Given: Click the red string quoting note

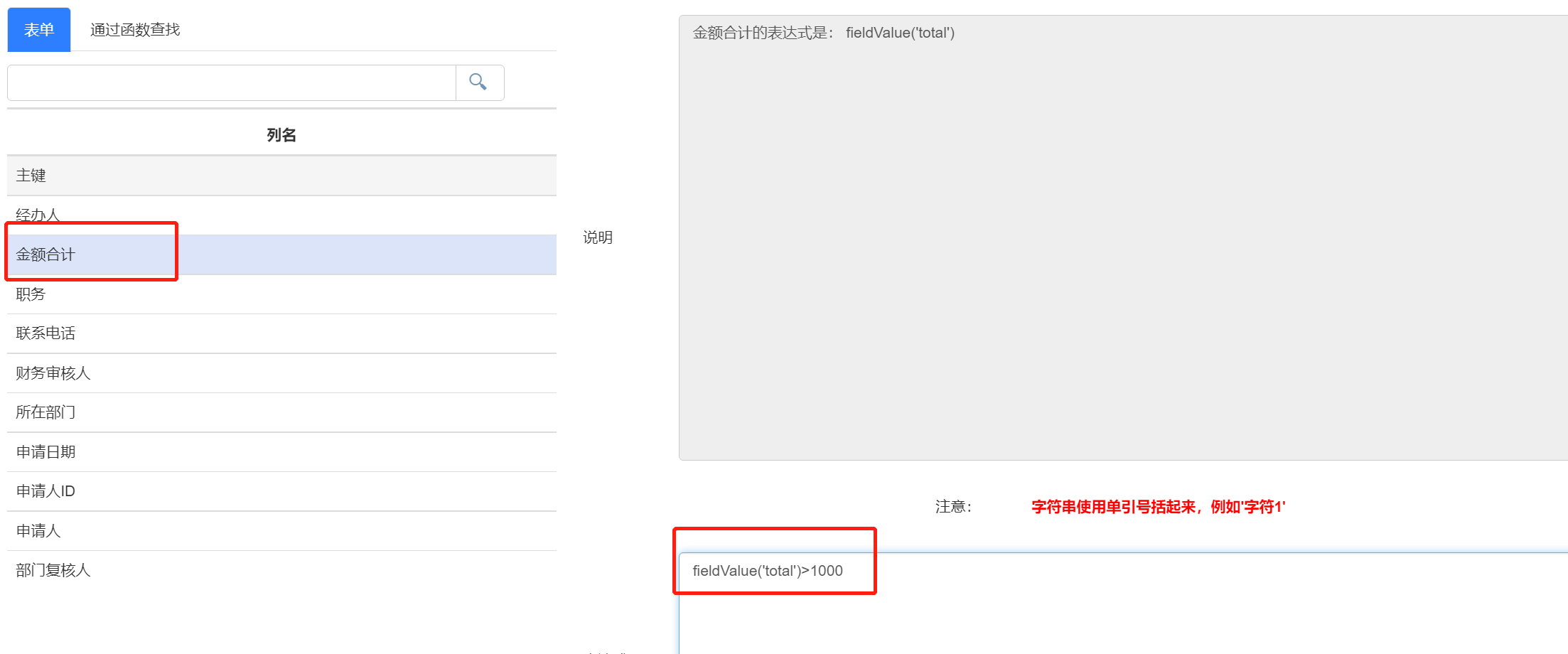Looking at the screenshot, I should (x=1158, y=507).
